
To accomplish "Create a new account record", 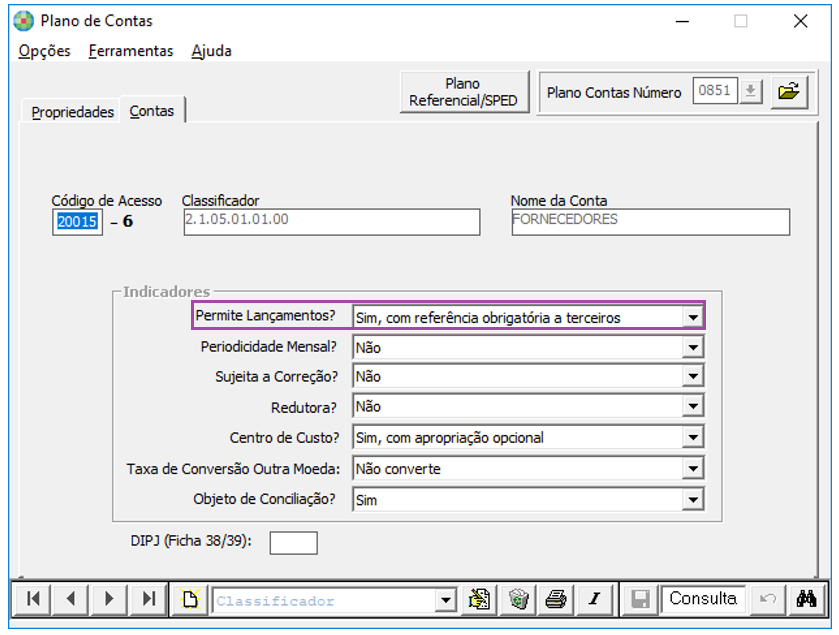I will [x=190, y=599].
